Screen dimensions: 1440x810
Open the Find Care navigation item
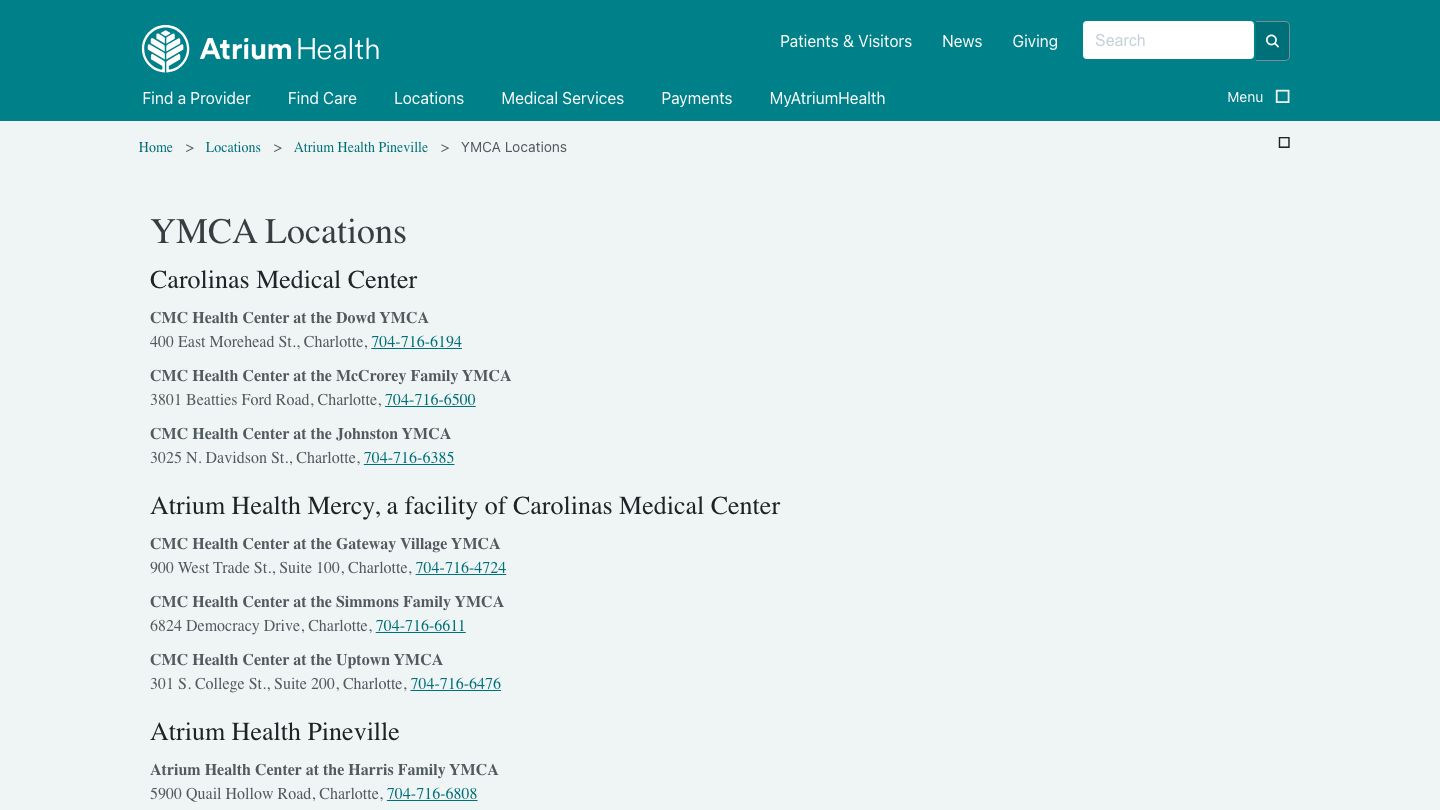[322, 98]
